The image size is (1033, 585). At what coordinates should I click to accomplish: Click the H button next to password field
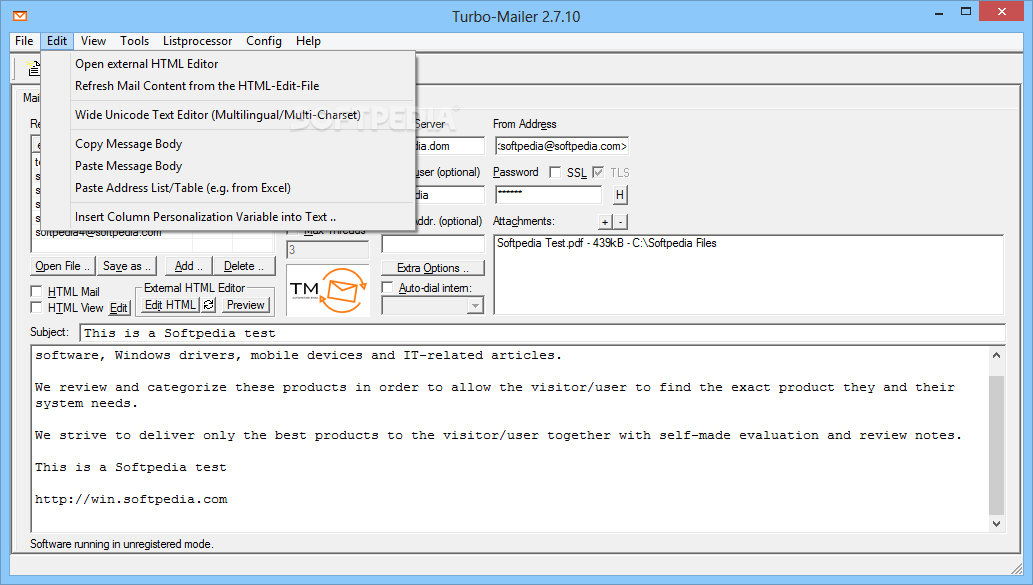point(620,195)
